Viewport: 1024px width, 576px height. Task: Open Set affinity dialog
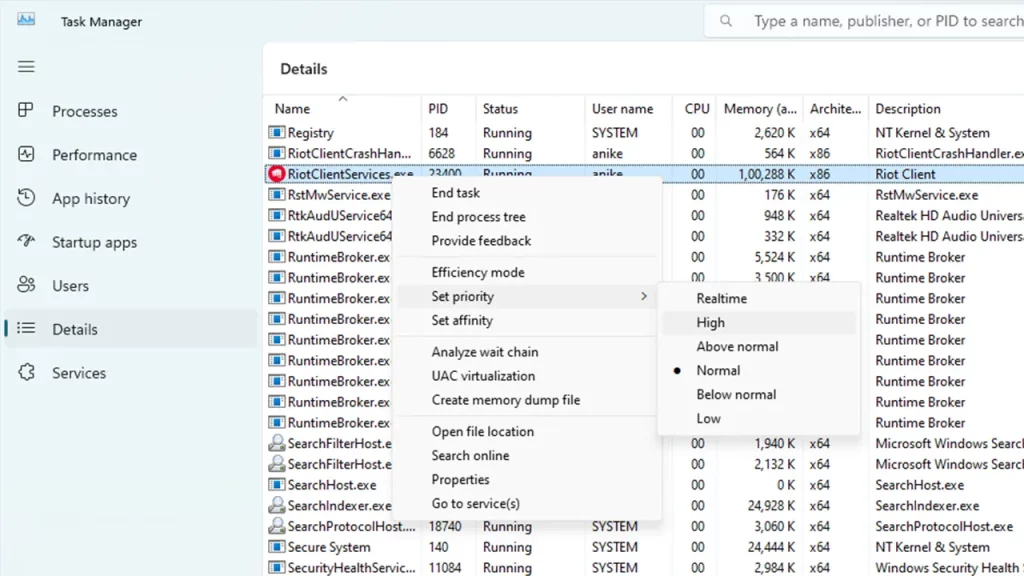[x=526, y=321]
